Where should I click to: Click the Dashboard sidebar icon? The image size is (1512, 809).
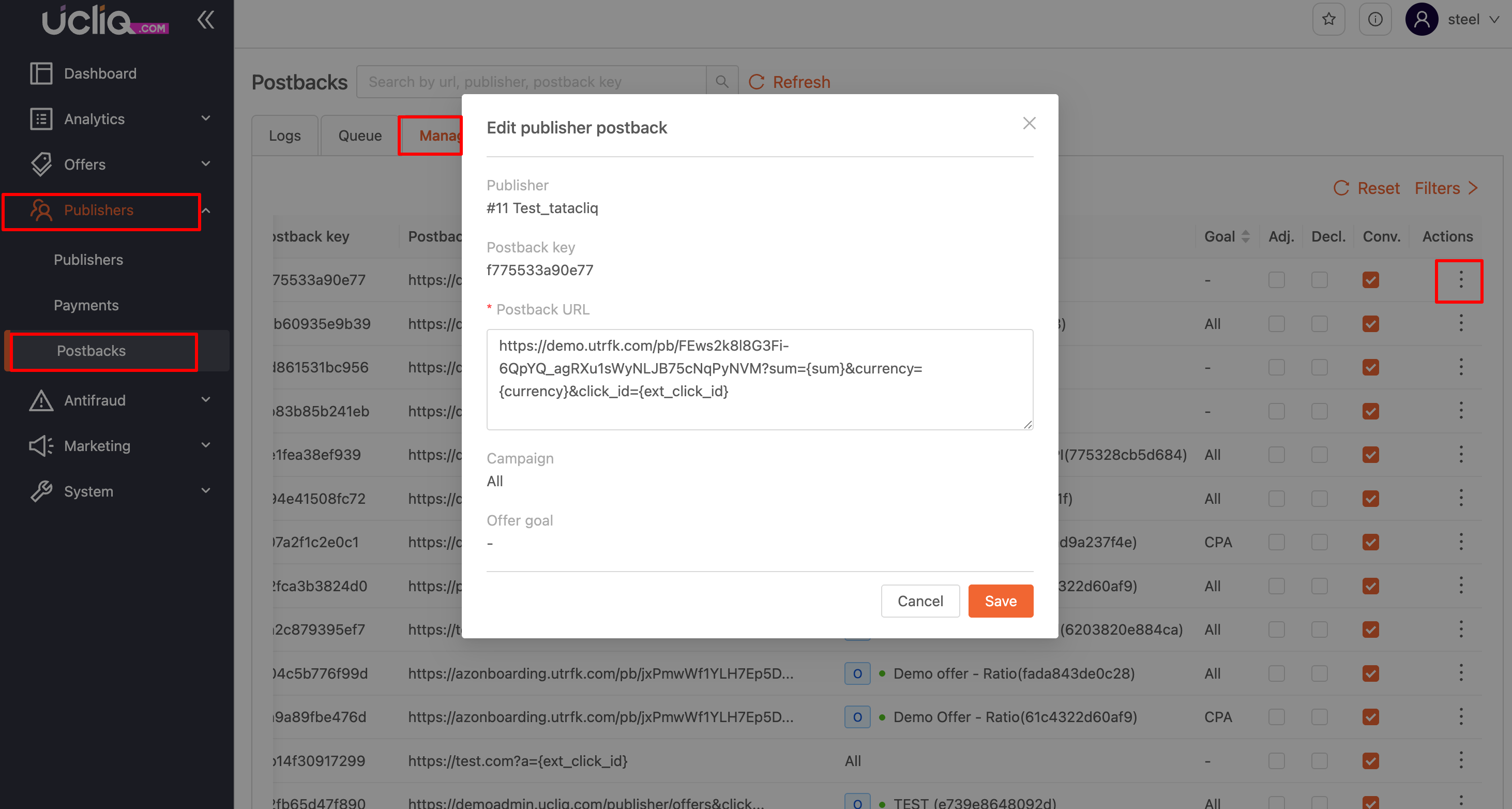pyautogui.click(x=41, y=73)
